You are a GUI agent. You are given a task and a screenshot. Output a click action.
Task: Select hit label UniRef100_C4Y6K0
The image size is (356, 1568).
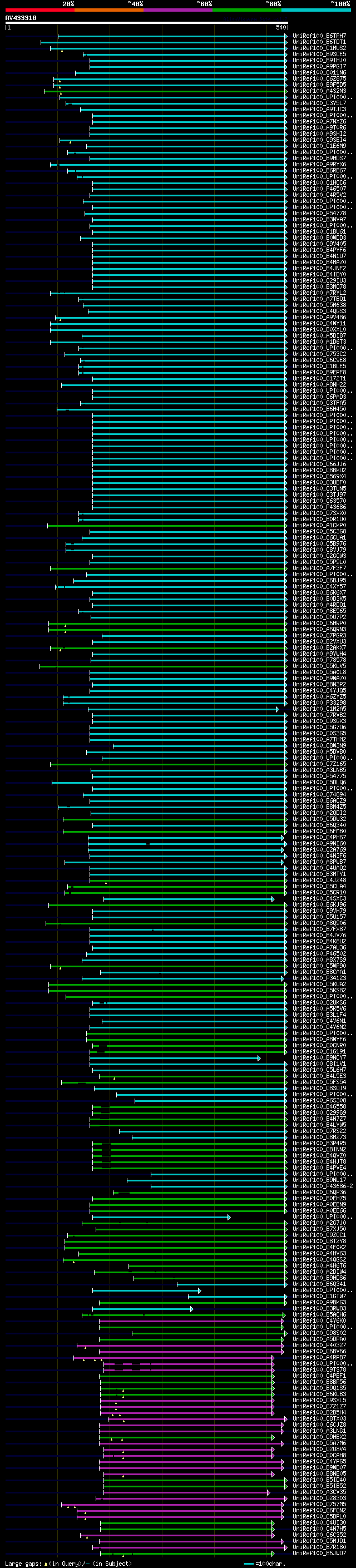pos(319,1321)
